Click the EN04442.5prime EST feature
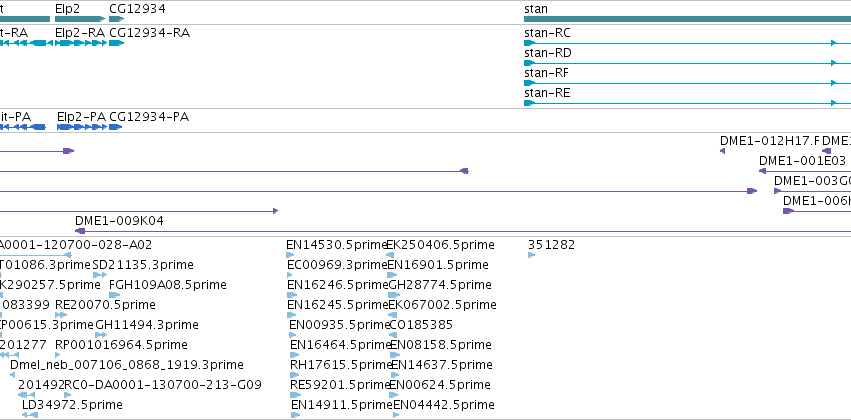The height and width of the screenshot is (420, 851). click(396, 415)
